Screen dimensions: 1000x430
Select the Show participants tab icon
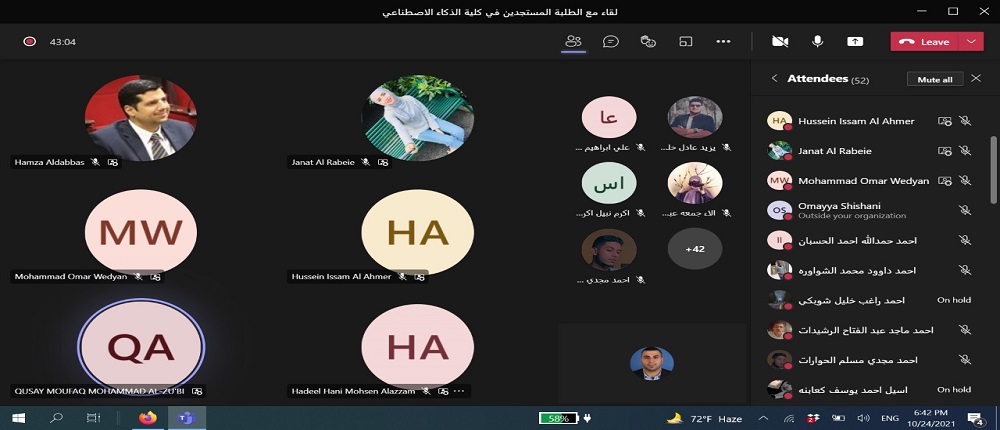[573, 41]
